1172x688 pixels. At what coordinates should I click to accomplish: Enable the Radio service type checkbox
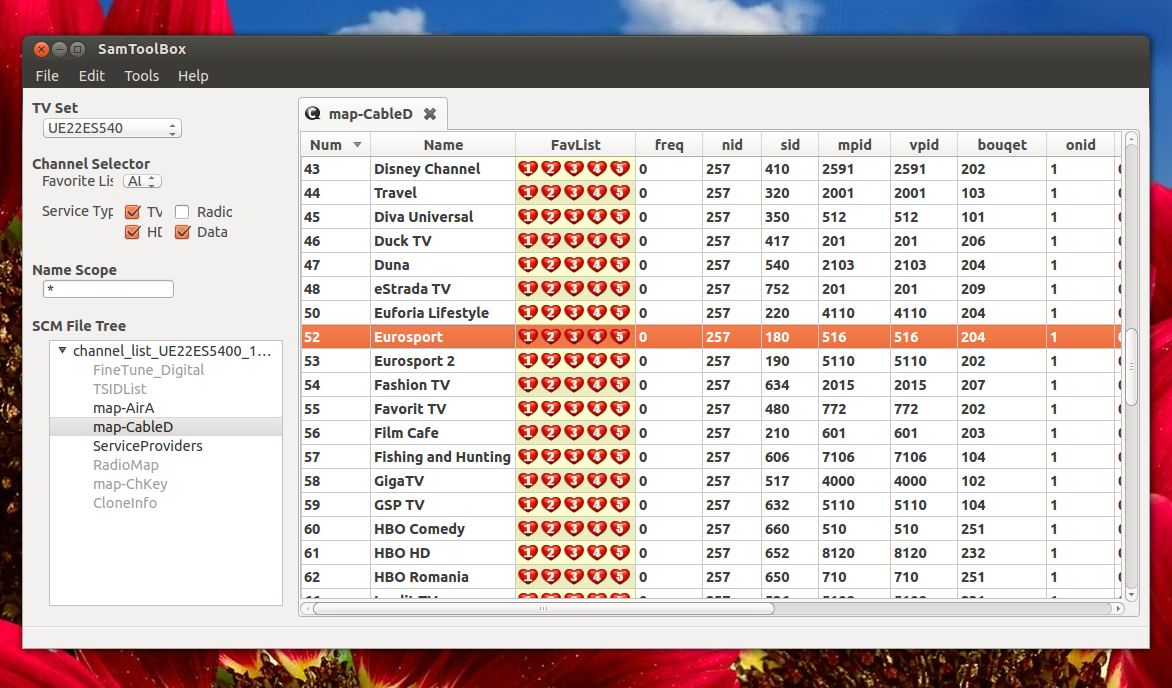tap(180, 212)
